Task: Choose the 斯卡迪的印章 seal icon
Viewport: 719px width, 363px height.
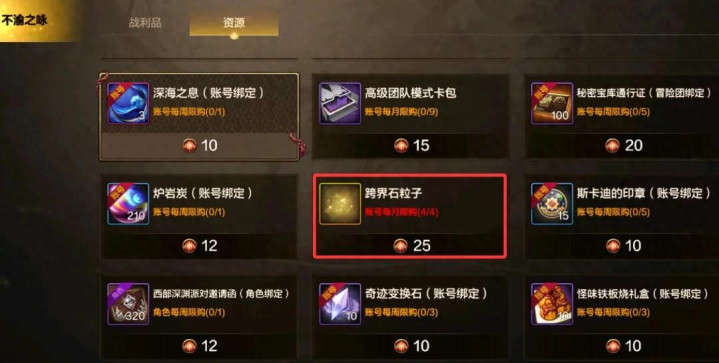Action: (x=552, y=204)
